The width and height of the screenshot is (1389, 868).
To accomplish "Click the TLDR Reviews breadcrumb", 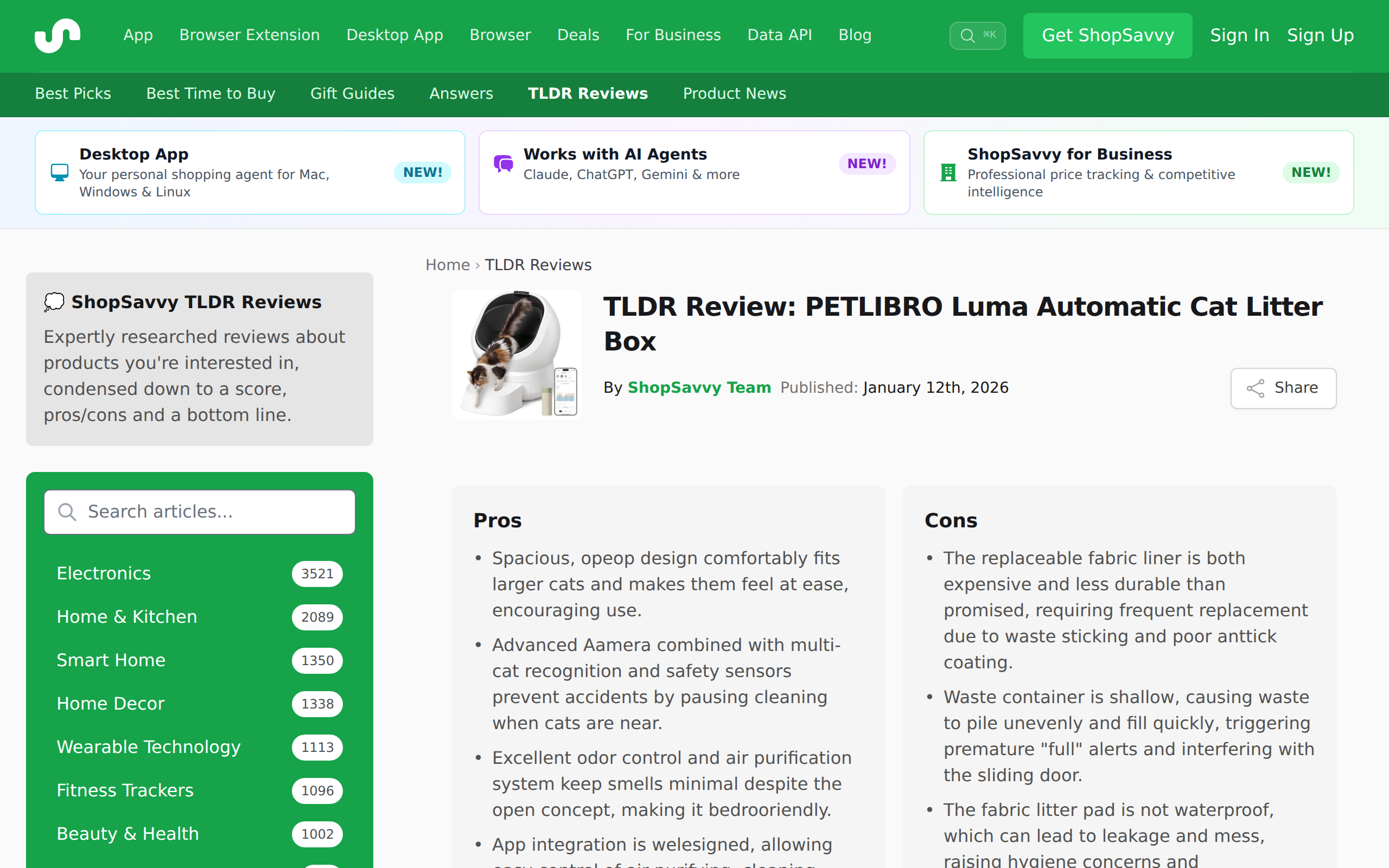I will (x=538, y=265).
